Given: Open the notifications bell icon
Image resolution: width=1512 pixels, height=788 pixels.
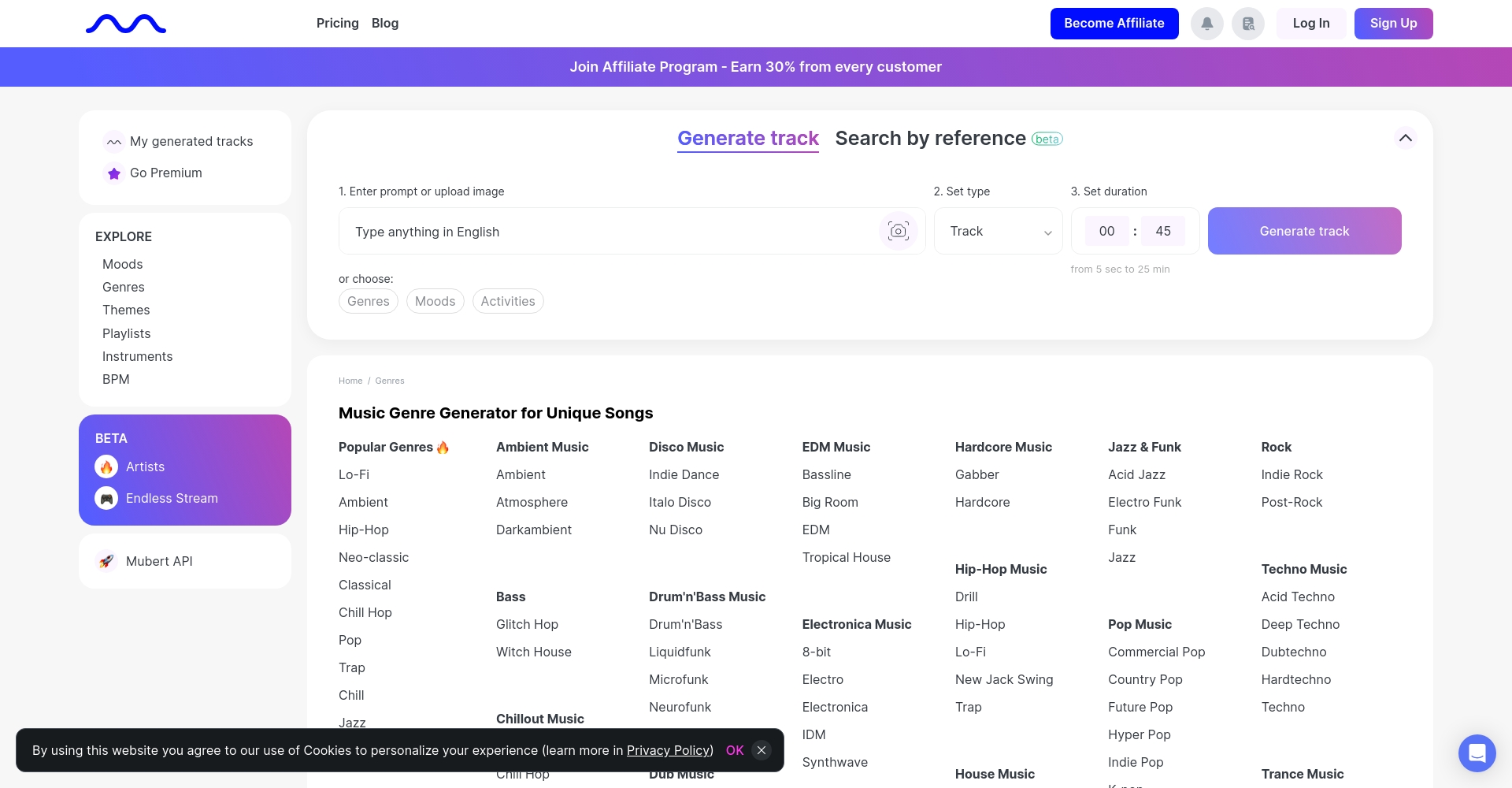Looking at the screenshot, I should point(1206,24).
